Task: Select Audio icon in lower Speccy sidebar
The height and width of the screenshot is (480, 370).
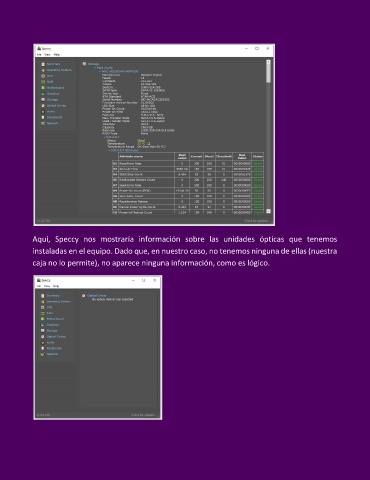Action: click(x=43, y=342)
